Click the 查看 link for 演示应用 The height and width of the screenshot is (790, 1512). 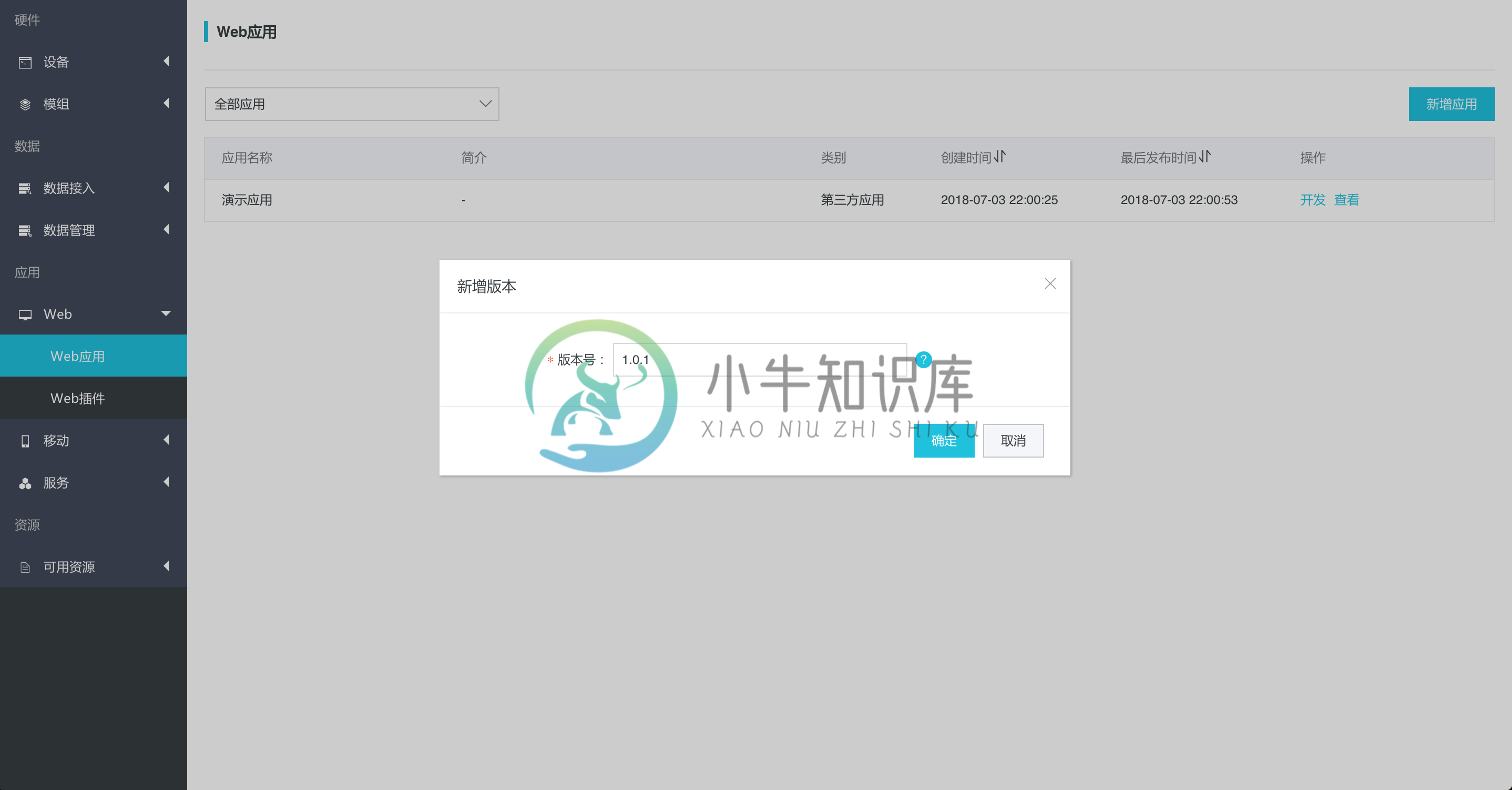(x=1346, y=200)
